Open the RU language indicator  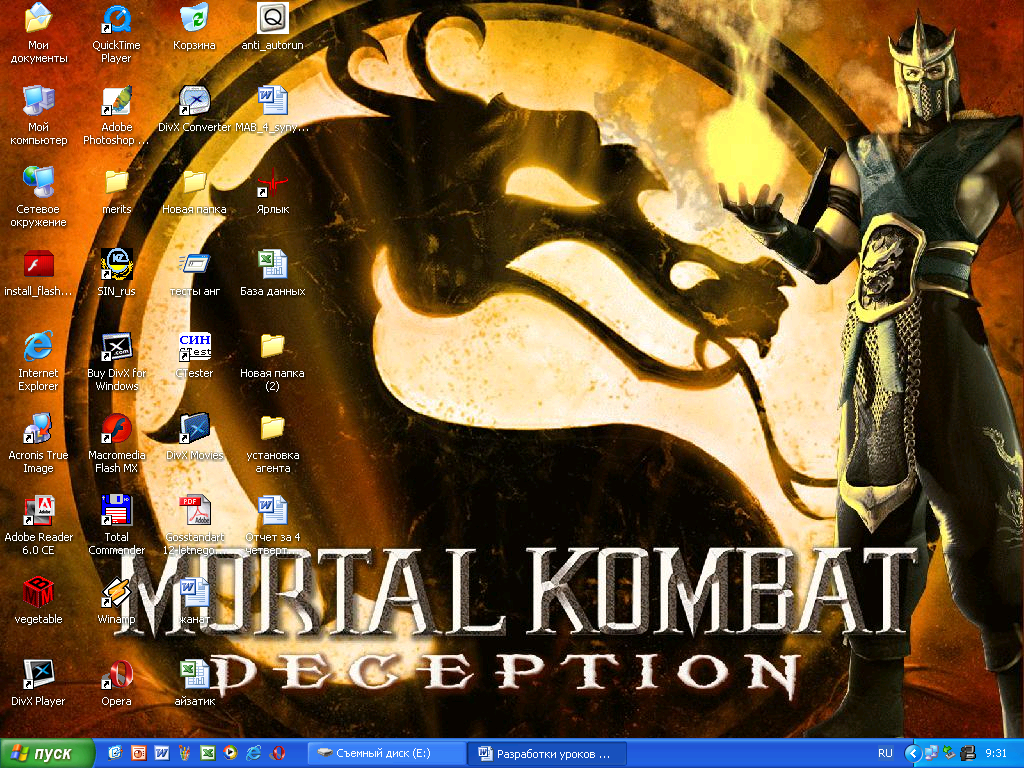[885, 753]
